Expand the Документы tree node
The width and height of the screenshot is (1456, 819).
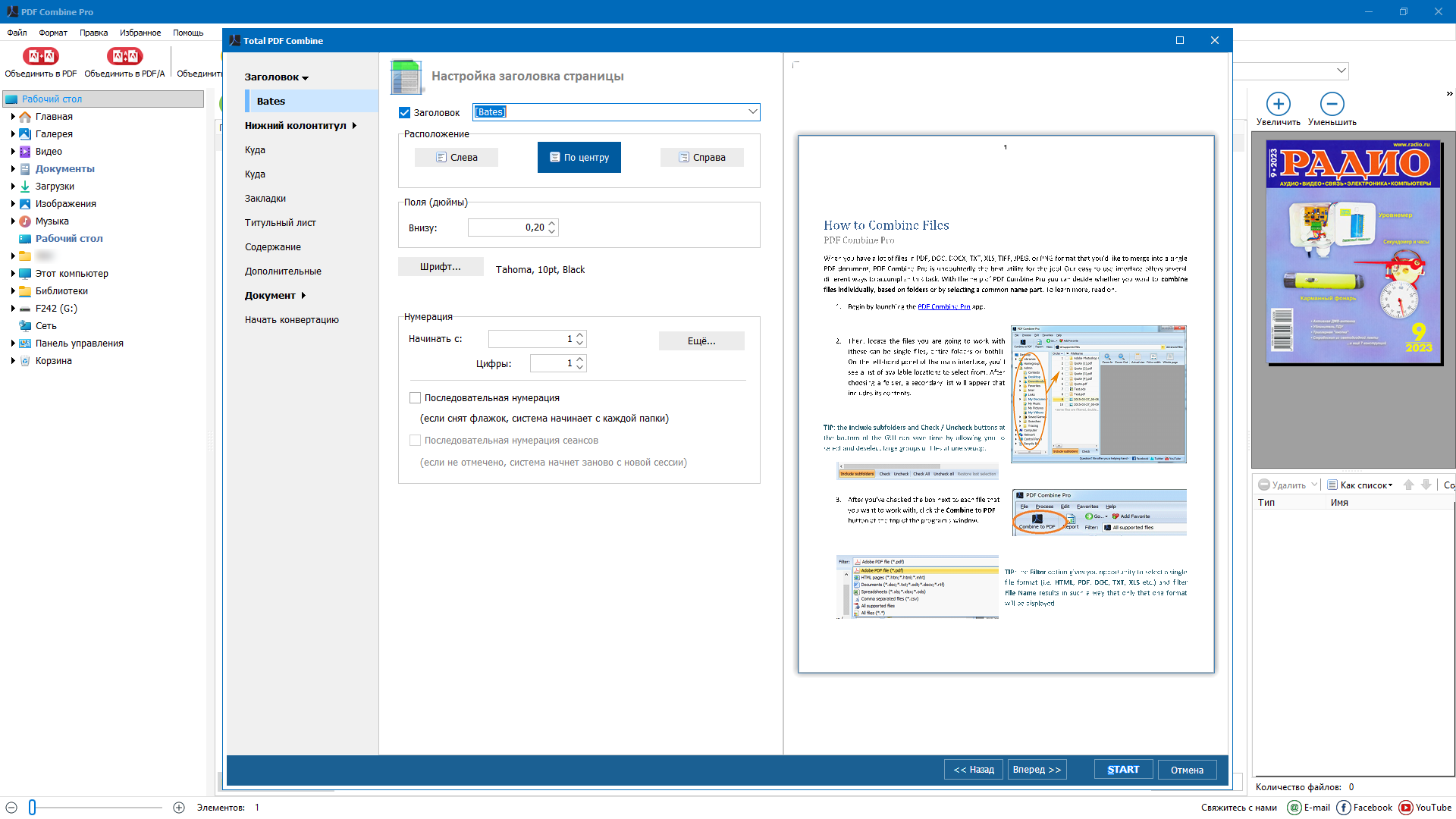click(13, 168)
